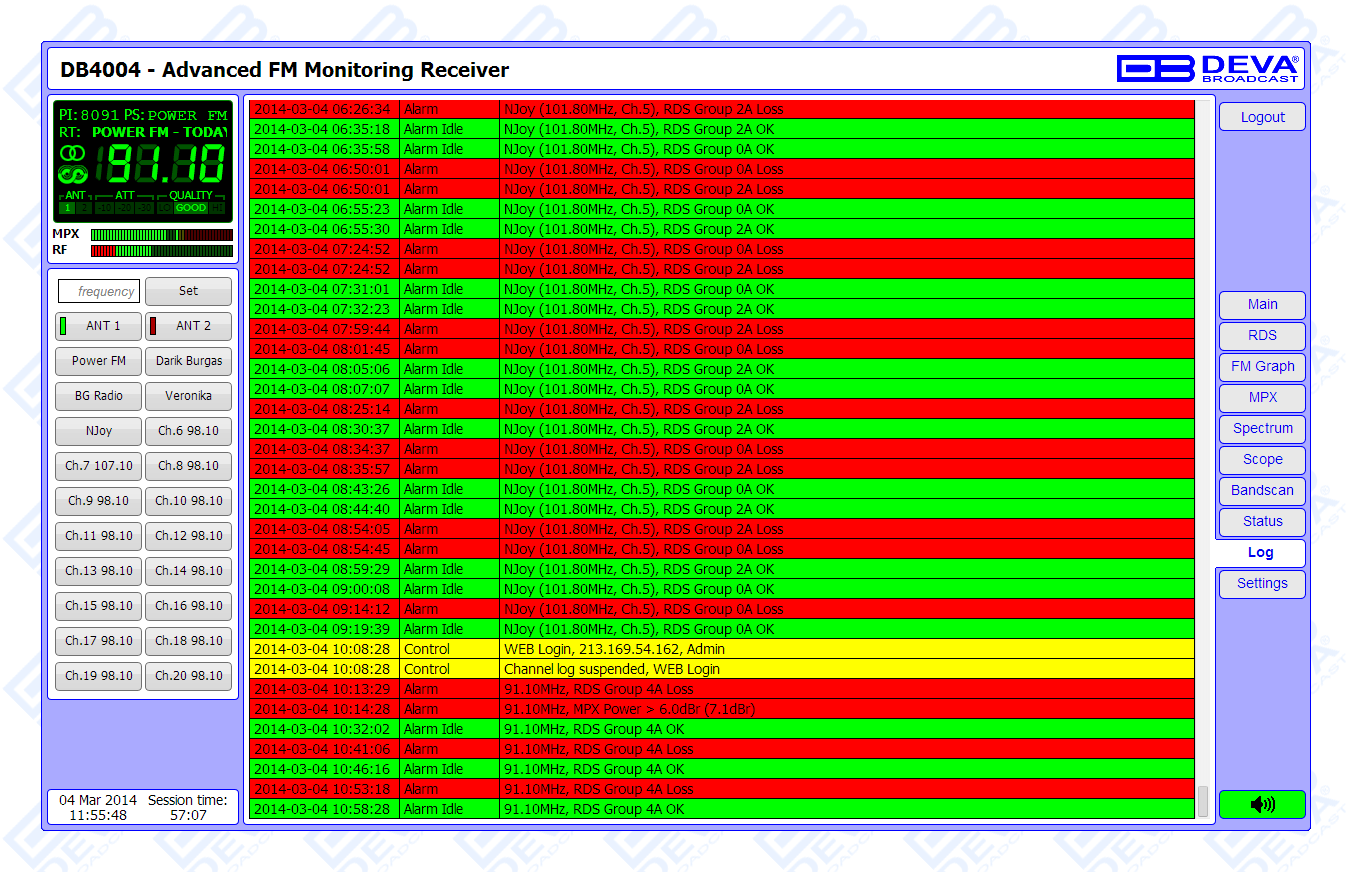Image resolution: width=1352 pixels, height=872 pixels.
Task: Select the NJoy station preset
Action: coord(98,431)
